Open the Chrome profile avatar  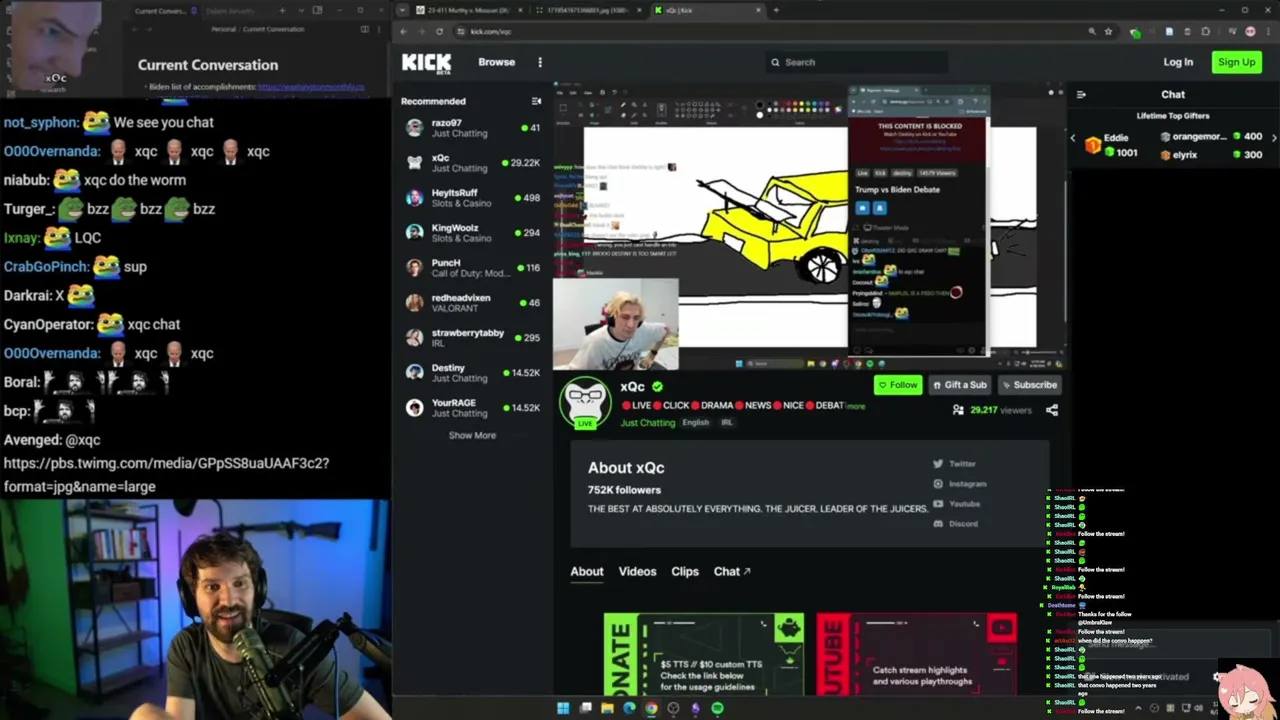tap(1250, 32)
